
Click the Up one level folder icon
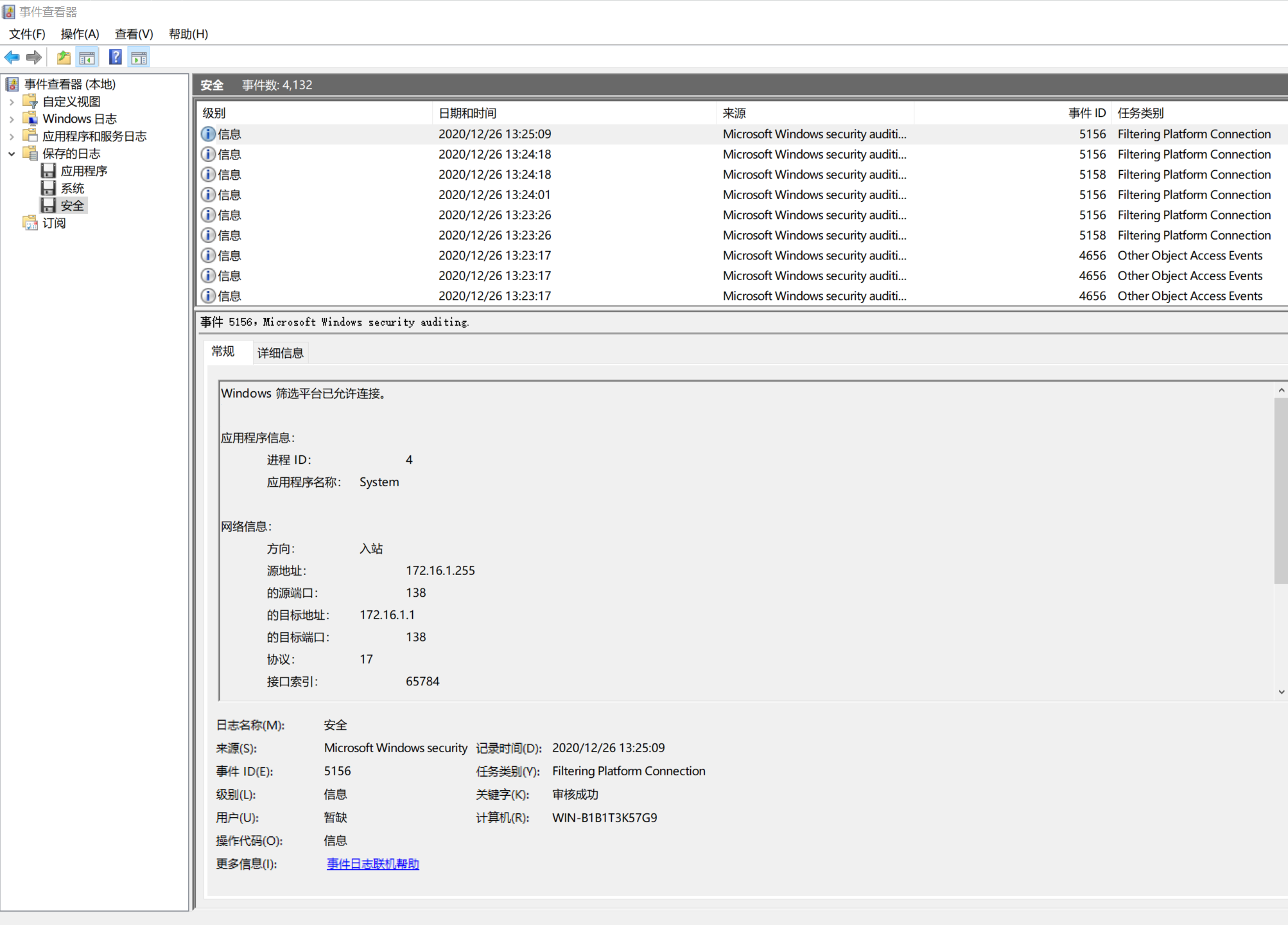tap(64, 58)
